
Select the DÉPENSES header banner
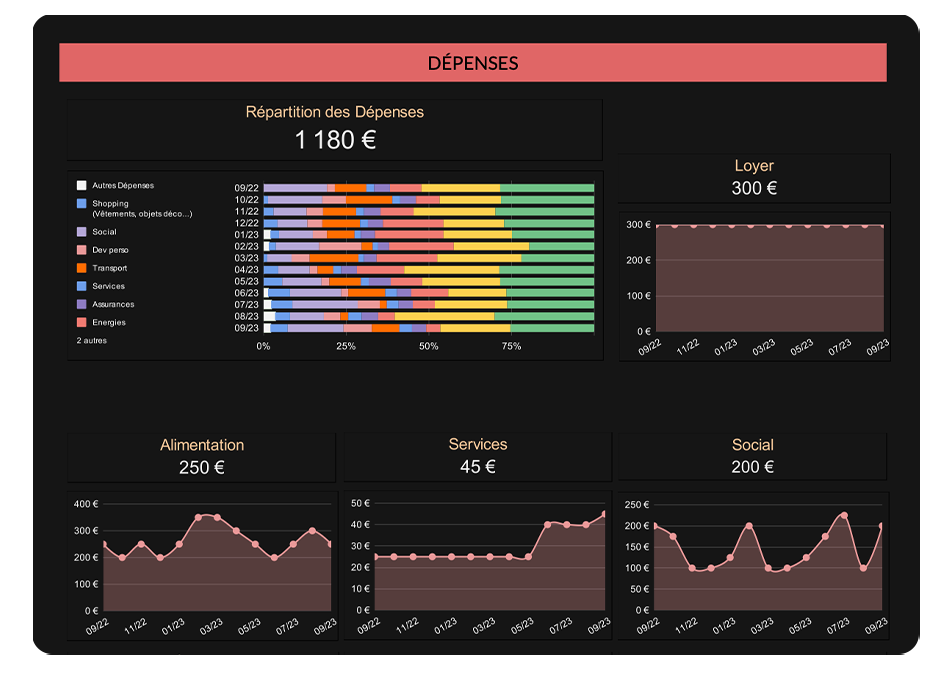click(x=473, y=63)
